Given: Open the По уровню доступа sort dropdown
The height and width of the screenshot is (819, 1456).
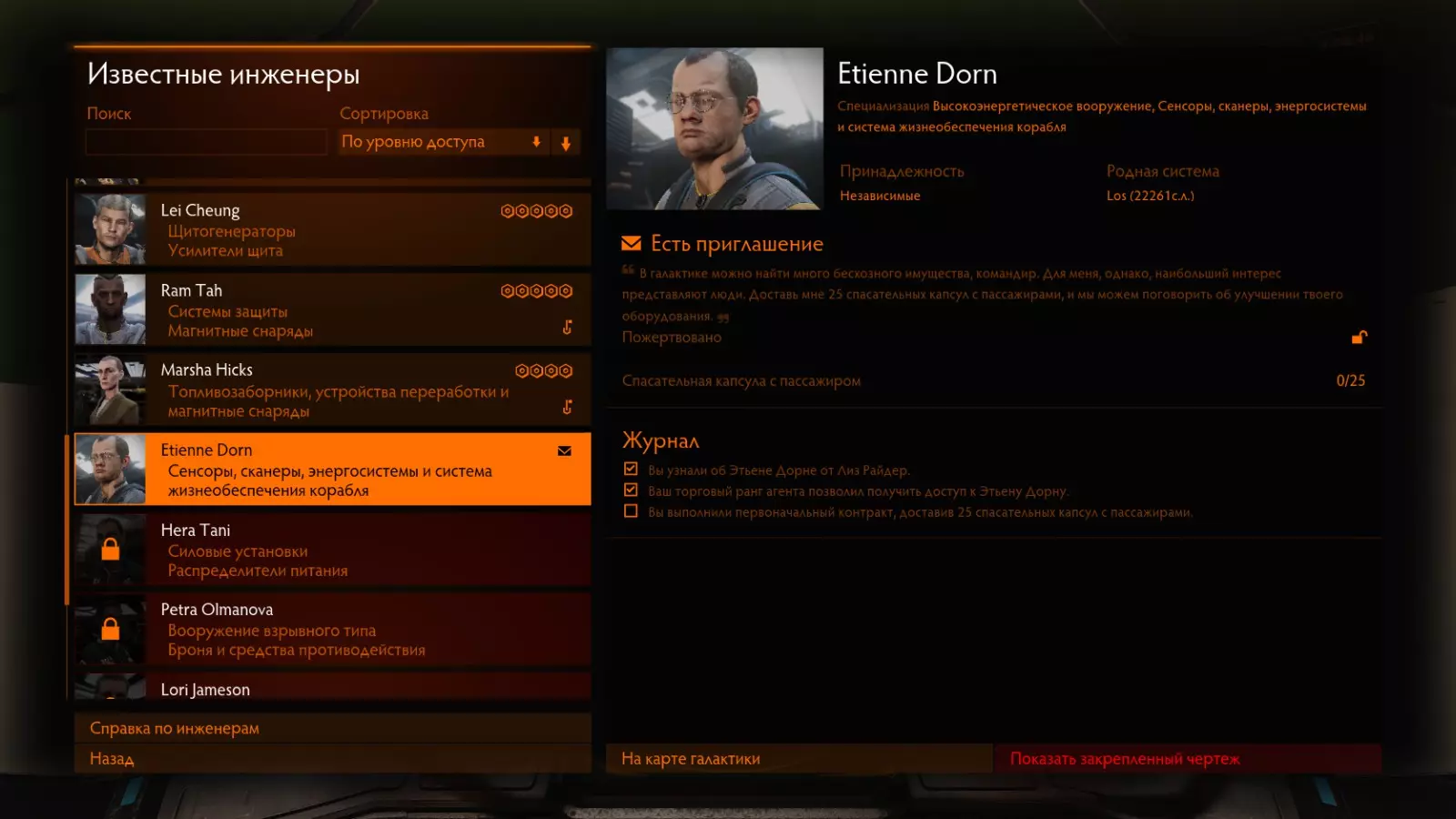Looking at the screenshot, I should tap(444, 142).
